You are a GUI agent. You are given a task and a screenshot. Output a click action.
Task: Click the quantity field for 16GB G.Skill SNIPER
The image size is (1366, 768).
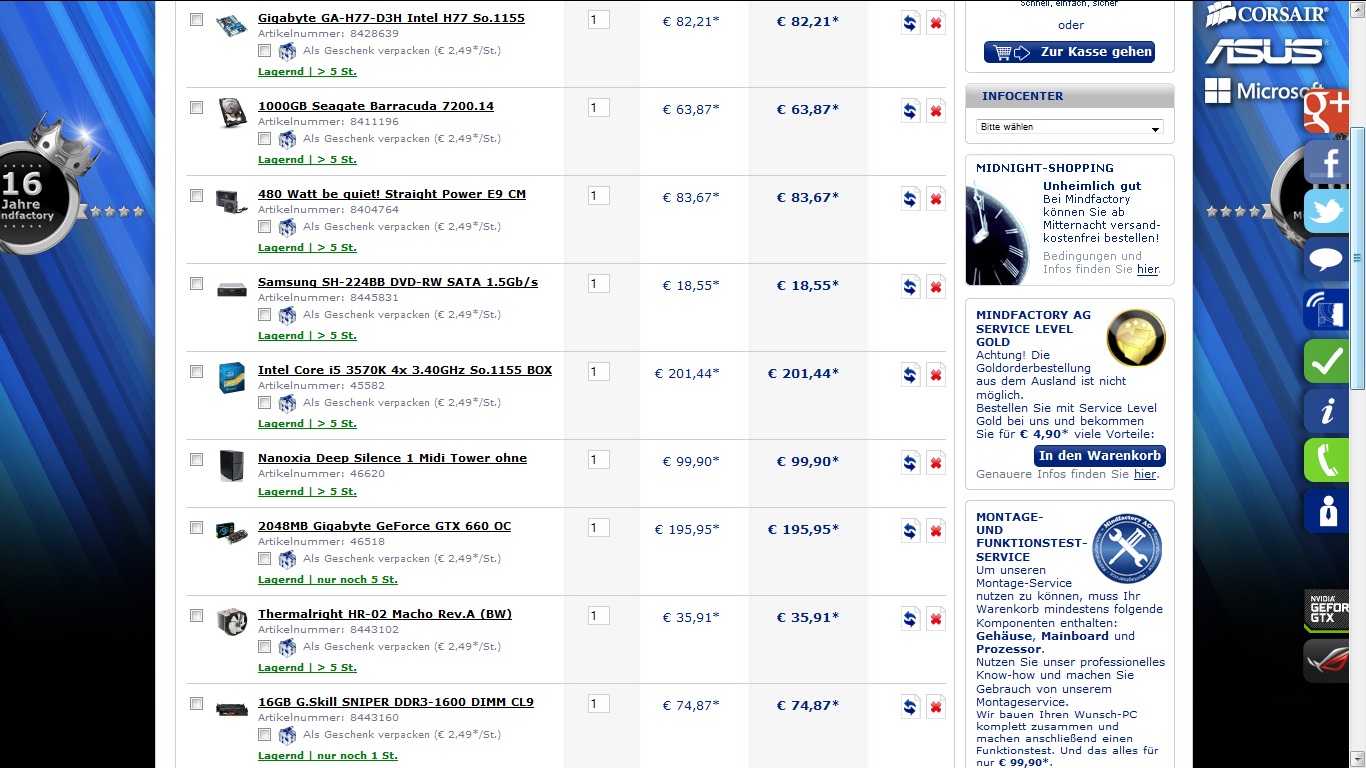[x=599, y=704]
